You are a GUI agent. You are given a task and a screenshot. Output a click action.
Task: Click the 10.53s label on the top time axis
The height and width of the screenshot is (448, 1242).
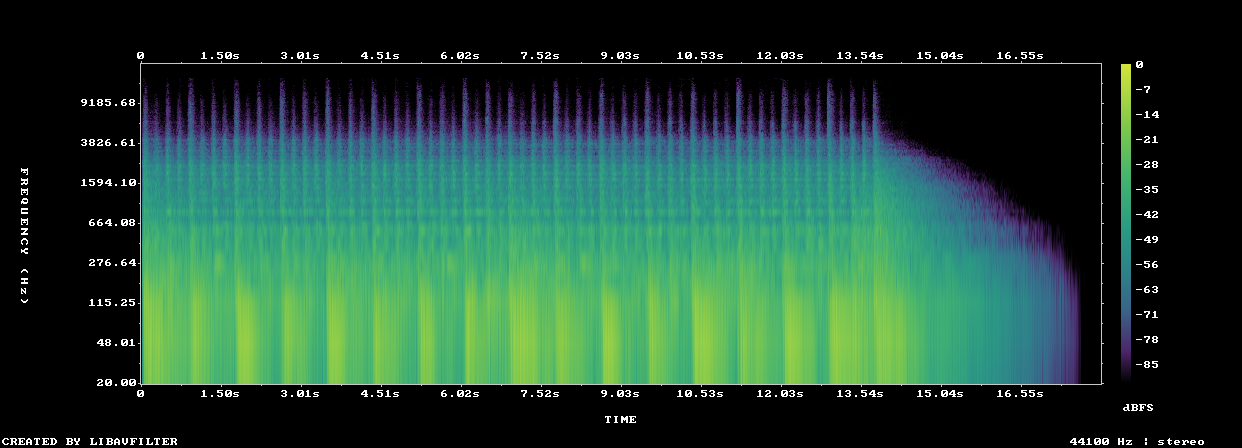point(700,56)
